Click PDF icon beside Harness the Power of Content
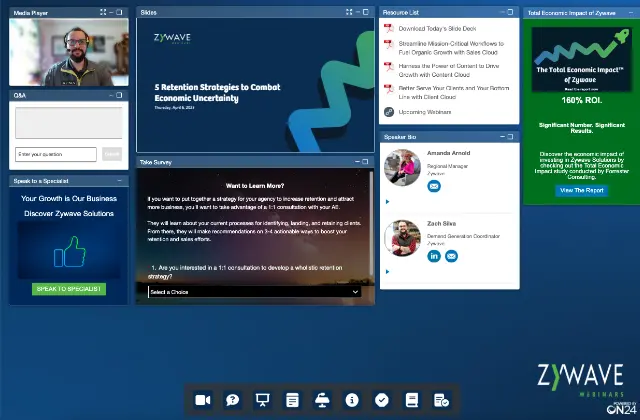 point(389,66)
